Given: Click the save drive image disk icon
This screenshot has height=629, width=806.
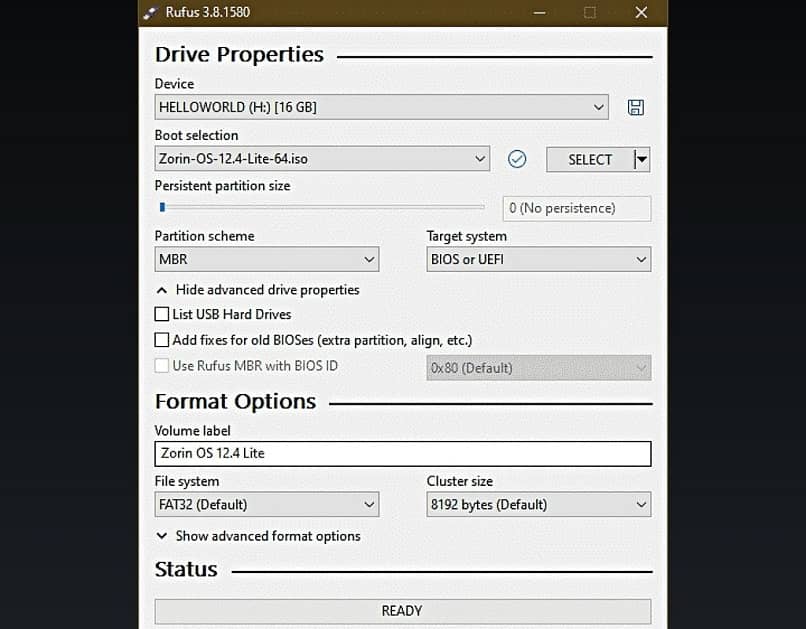Looking at the screenshot, I should click(635, 107).
